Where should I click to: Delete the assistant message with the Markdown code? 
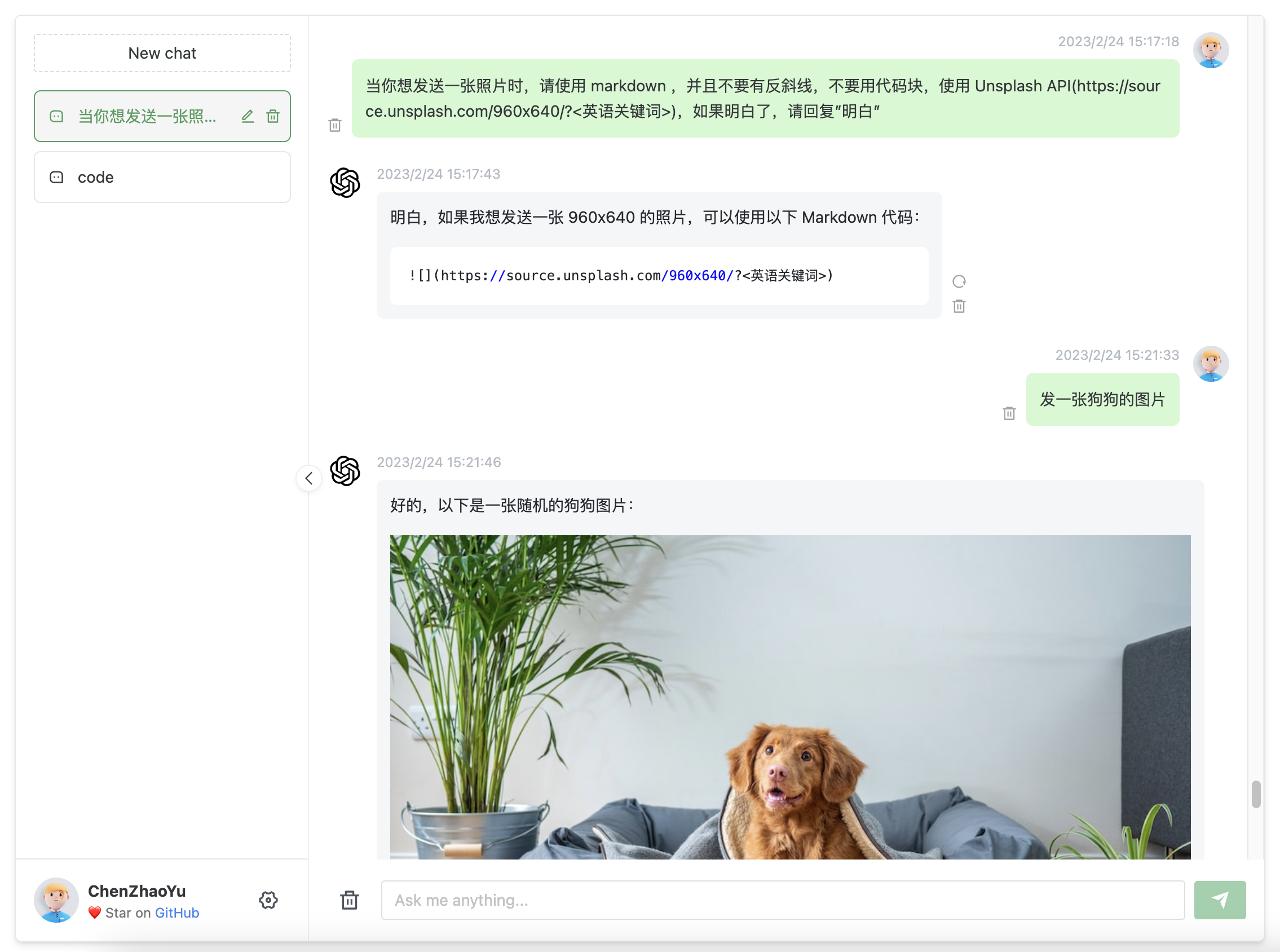(x=958, y=307)
